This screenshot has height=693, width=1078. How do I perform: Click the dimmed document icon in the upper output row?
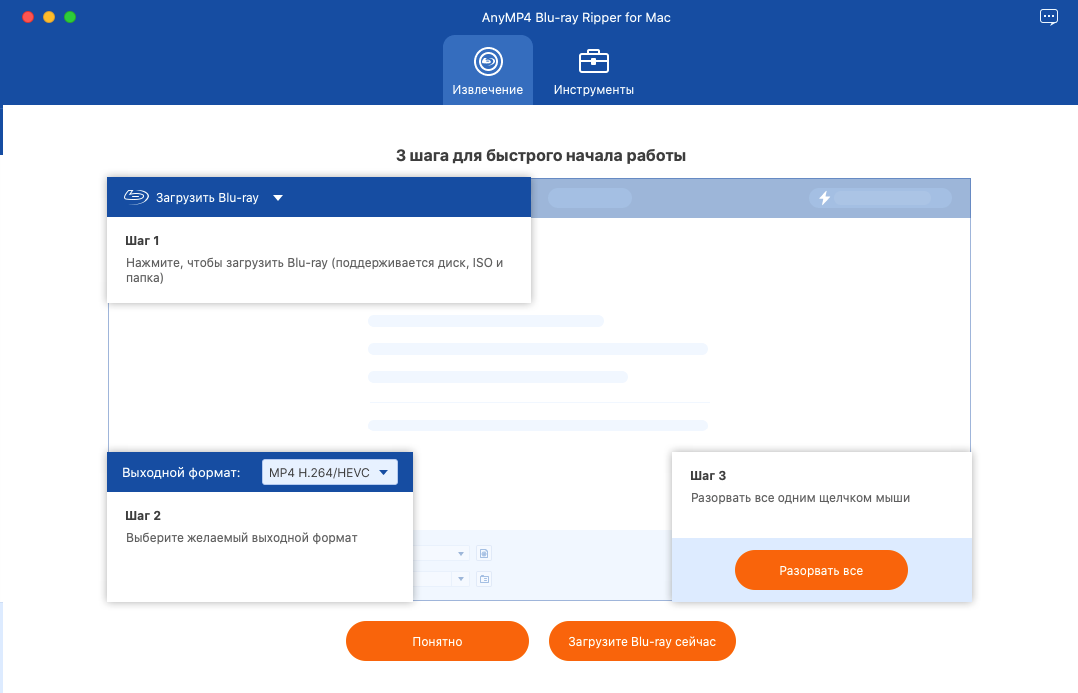[x=484, y=553]
